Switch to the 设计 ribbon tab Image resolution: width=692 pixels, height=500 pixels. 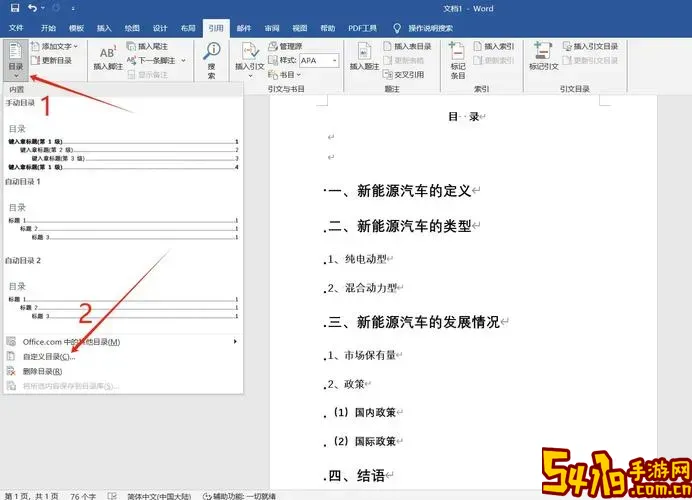pyautogui.click(x=160, y=28)
